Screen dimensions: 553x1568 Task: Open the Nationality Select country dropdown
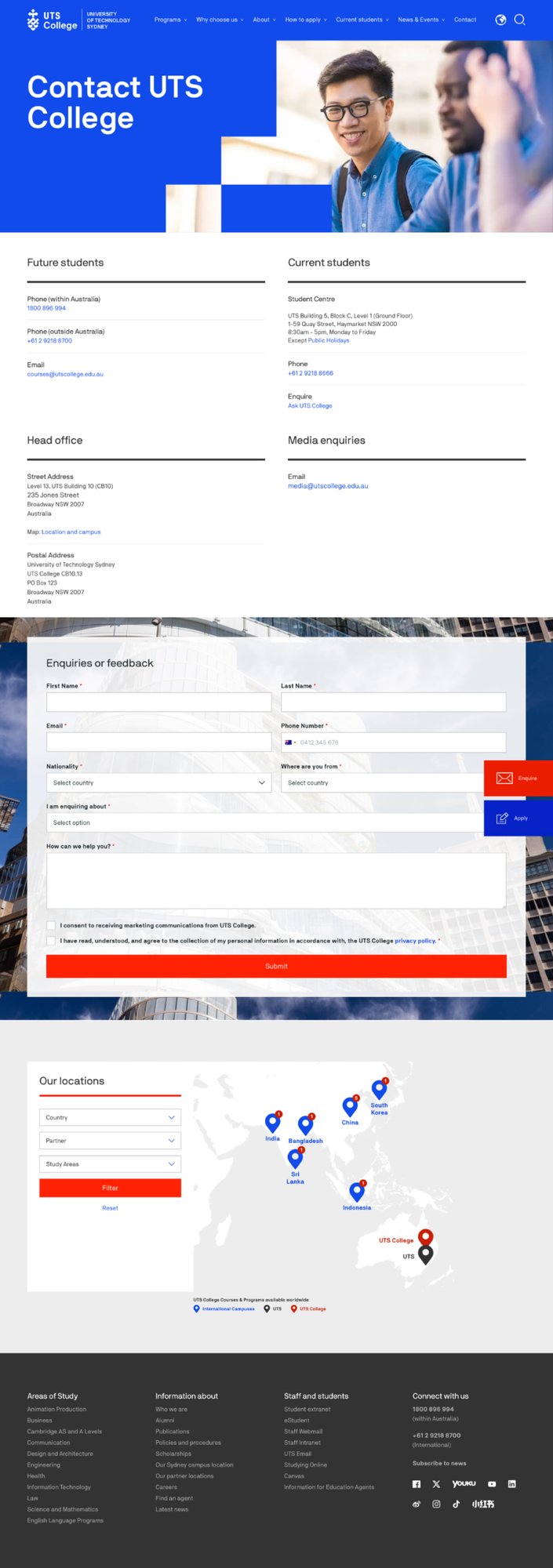159,782
